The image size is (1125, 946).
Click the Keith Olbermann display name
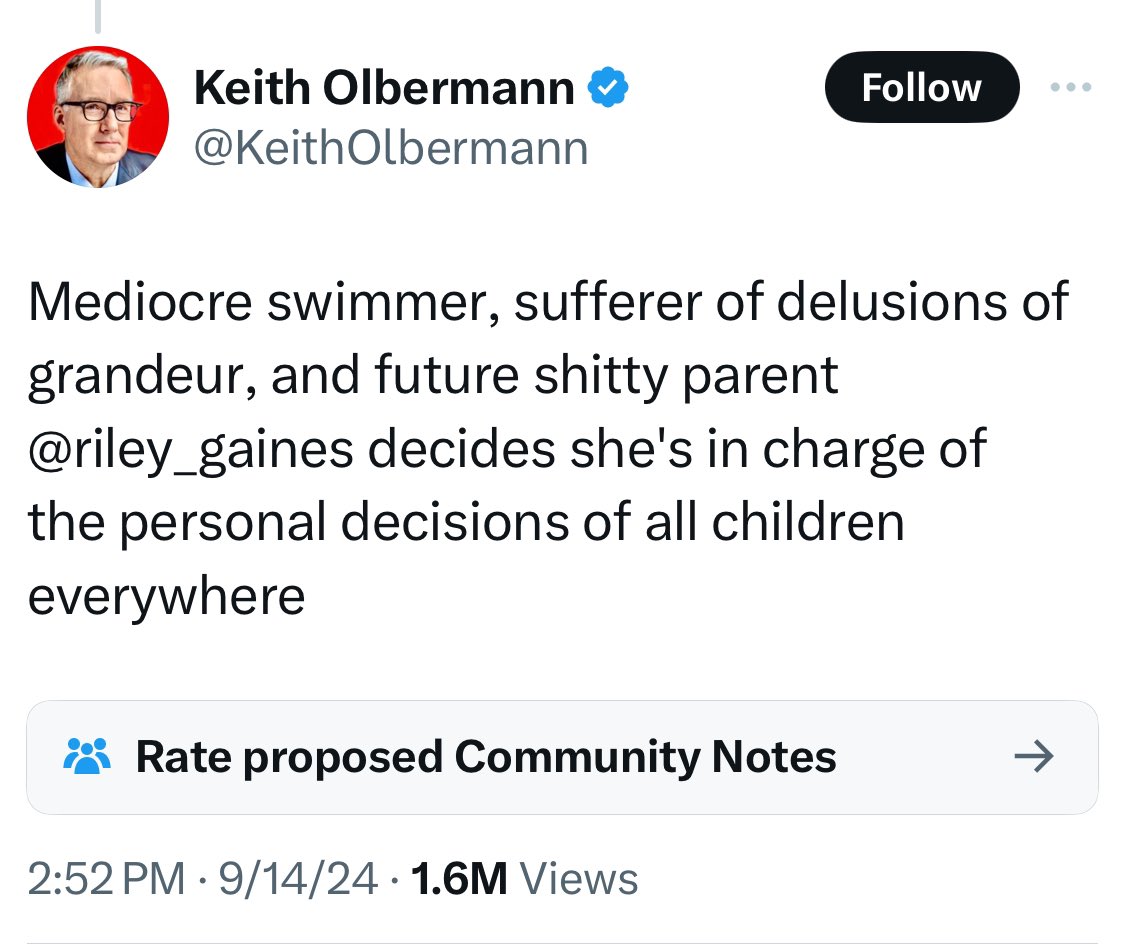384,90
